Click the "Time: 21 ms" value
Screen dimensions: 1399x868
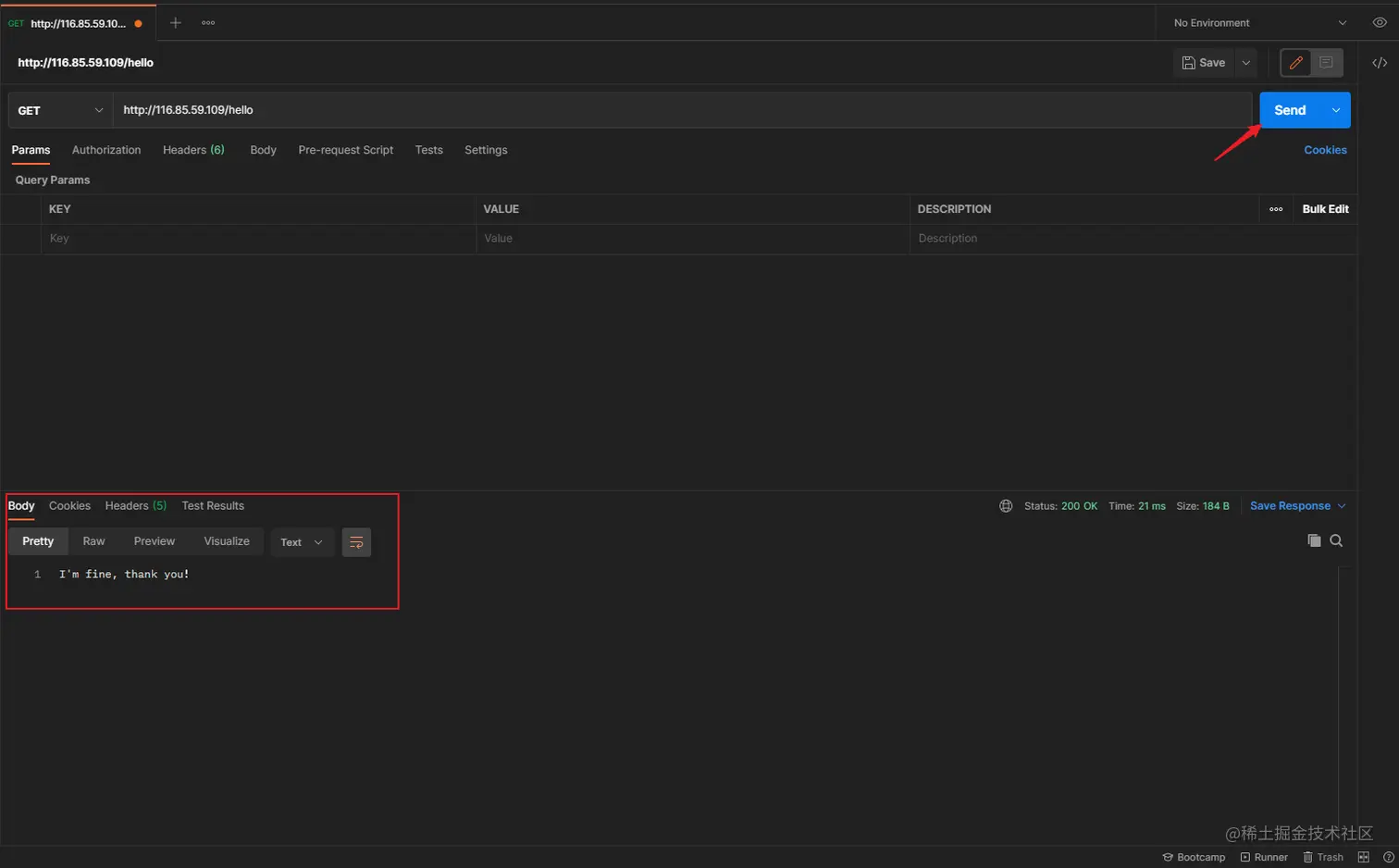1137,506
